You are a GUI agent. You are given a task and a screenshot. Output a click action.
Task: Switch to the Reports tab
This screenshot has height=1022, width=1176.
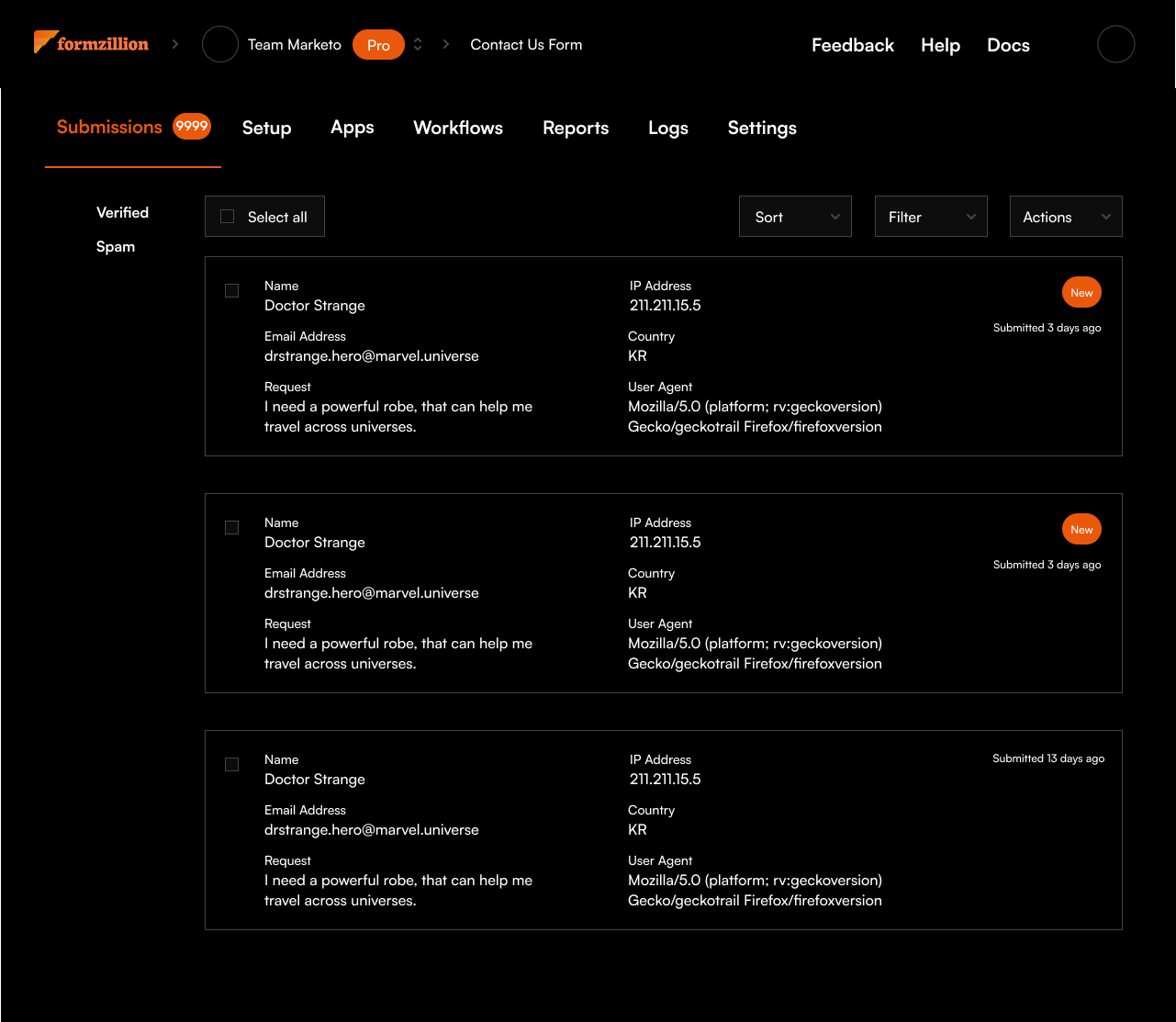click(x=576, y=128)
